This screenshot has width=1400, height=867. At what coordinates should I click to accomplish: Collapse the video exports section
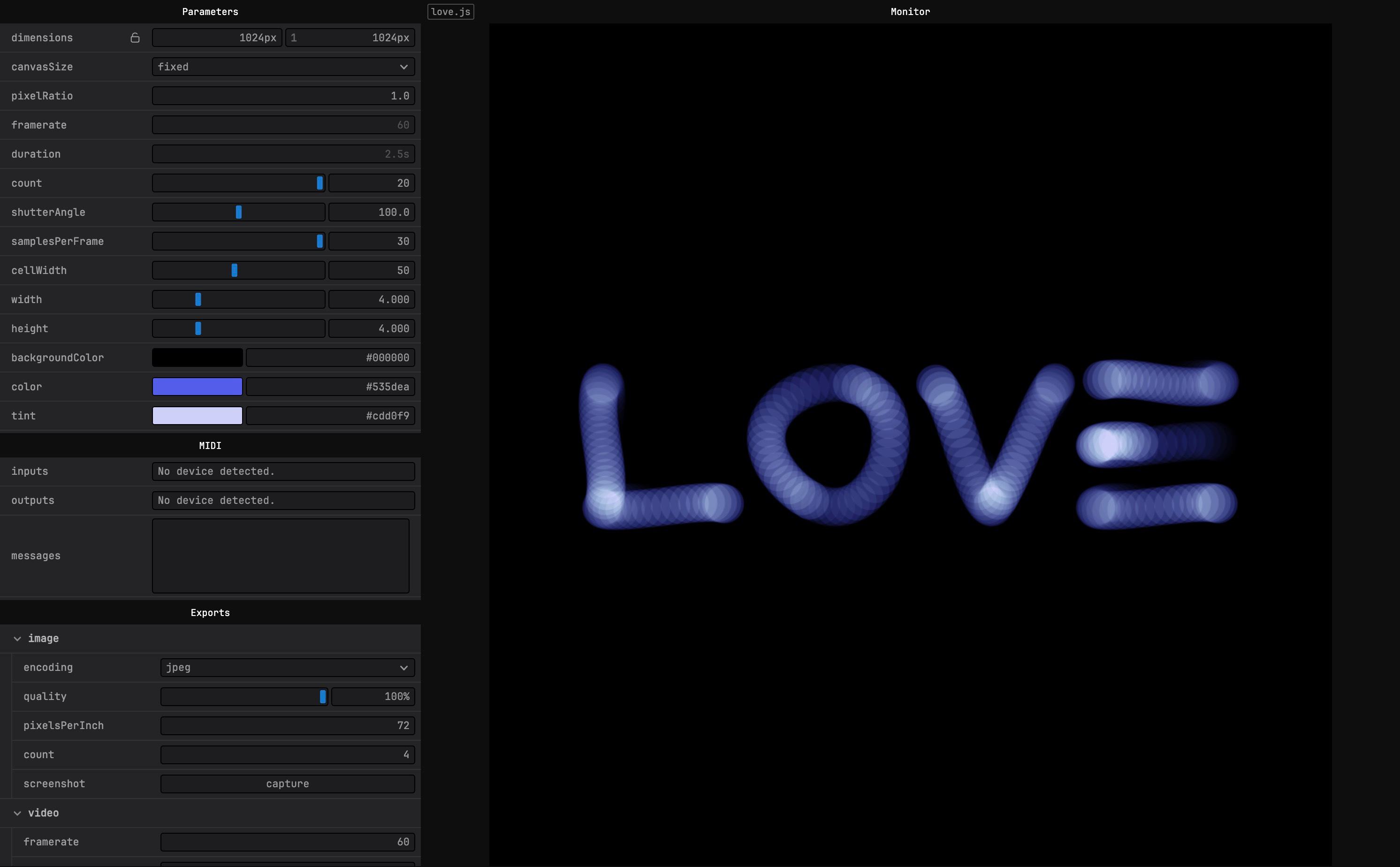[17, 813]
